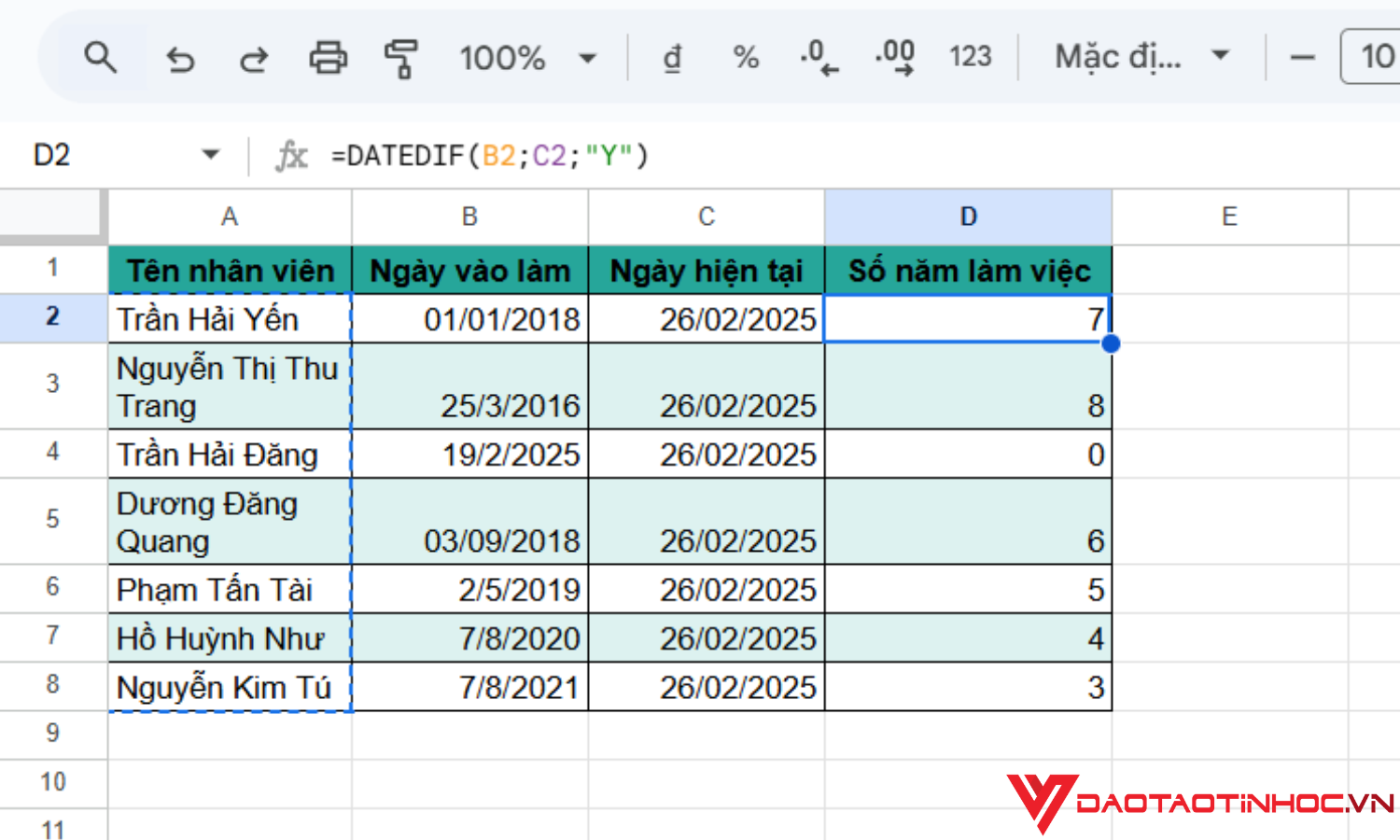The image size is (1400, 840).
Task: Open the 123 number format menu
Action: click(970, 58)
